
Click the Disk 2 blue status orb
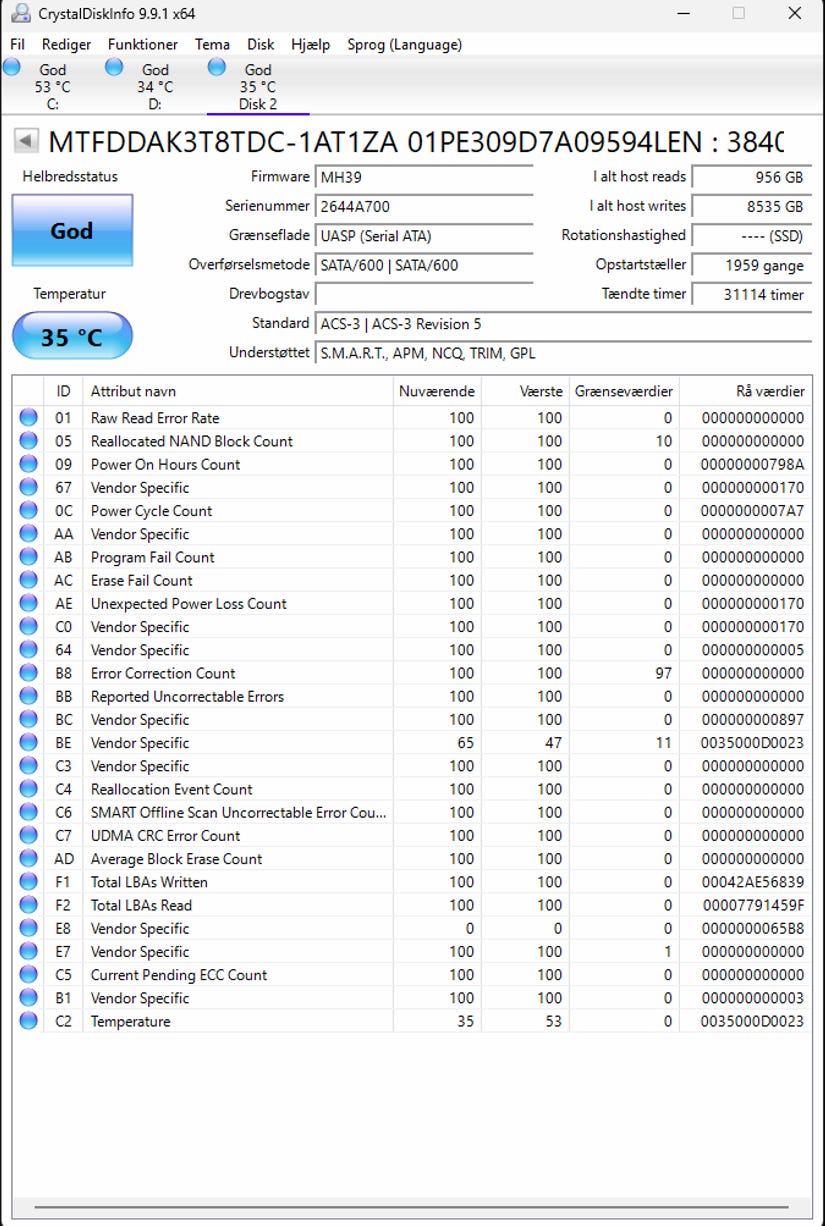coord(217,67)
